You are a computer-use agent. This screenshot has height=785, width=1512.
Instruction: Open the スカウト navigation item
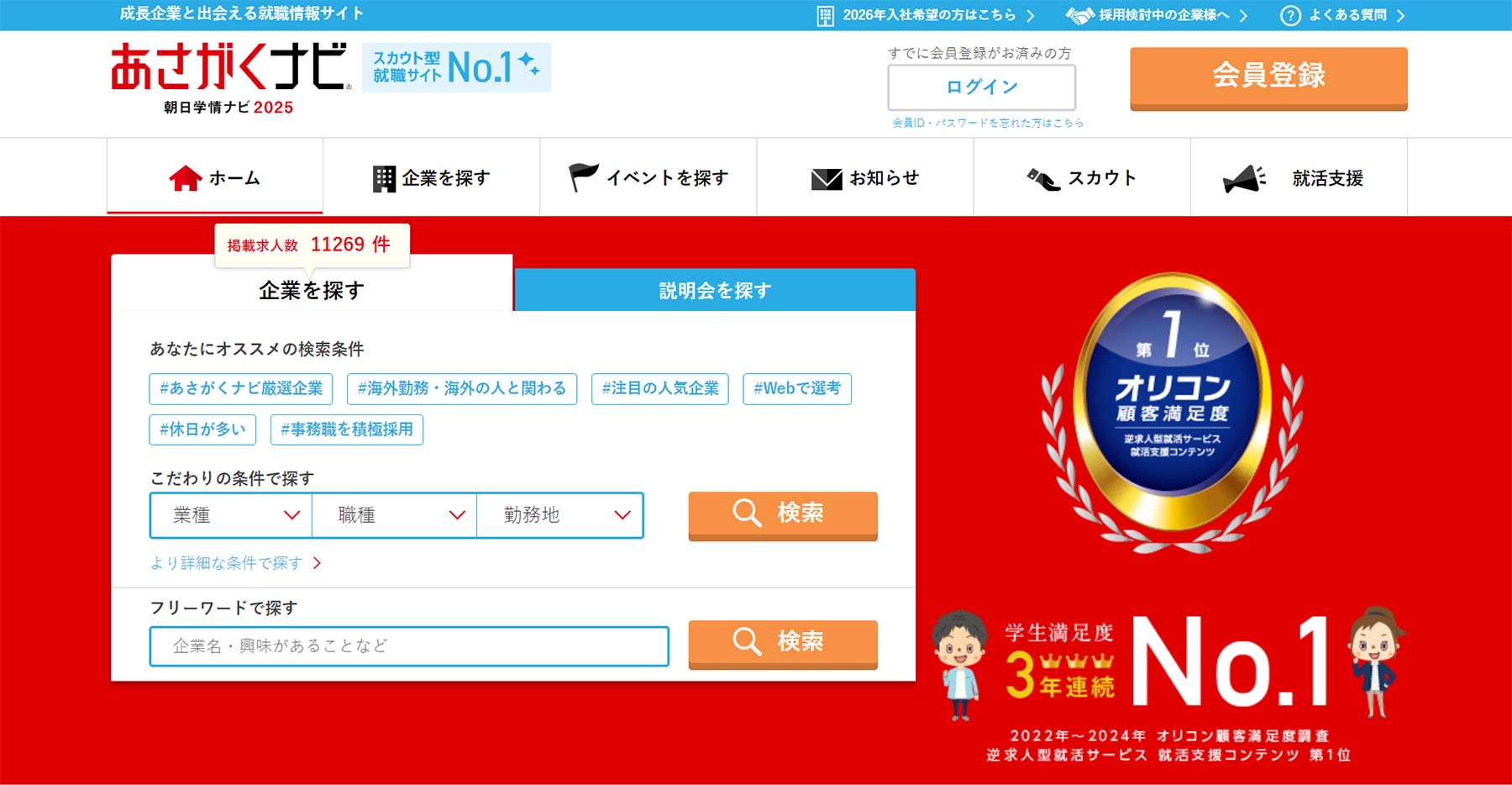[1082, 177]
